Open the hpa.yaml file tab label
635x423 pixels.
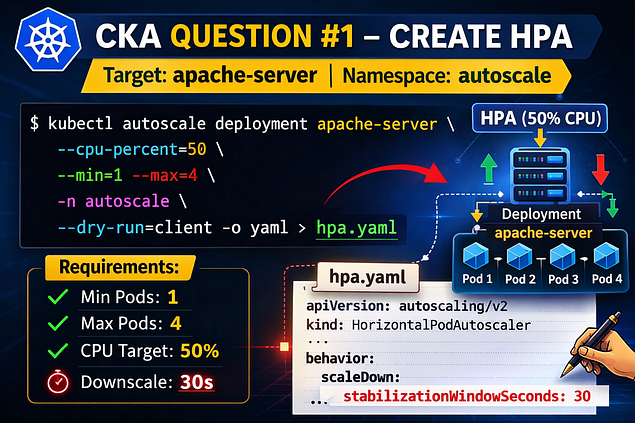point(367,277)
